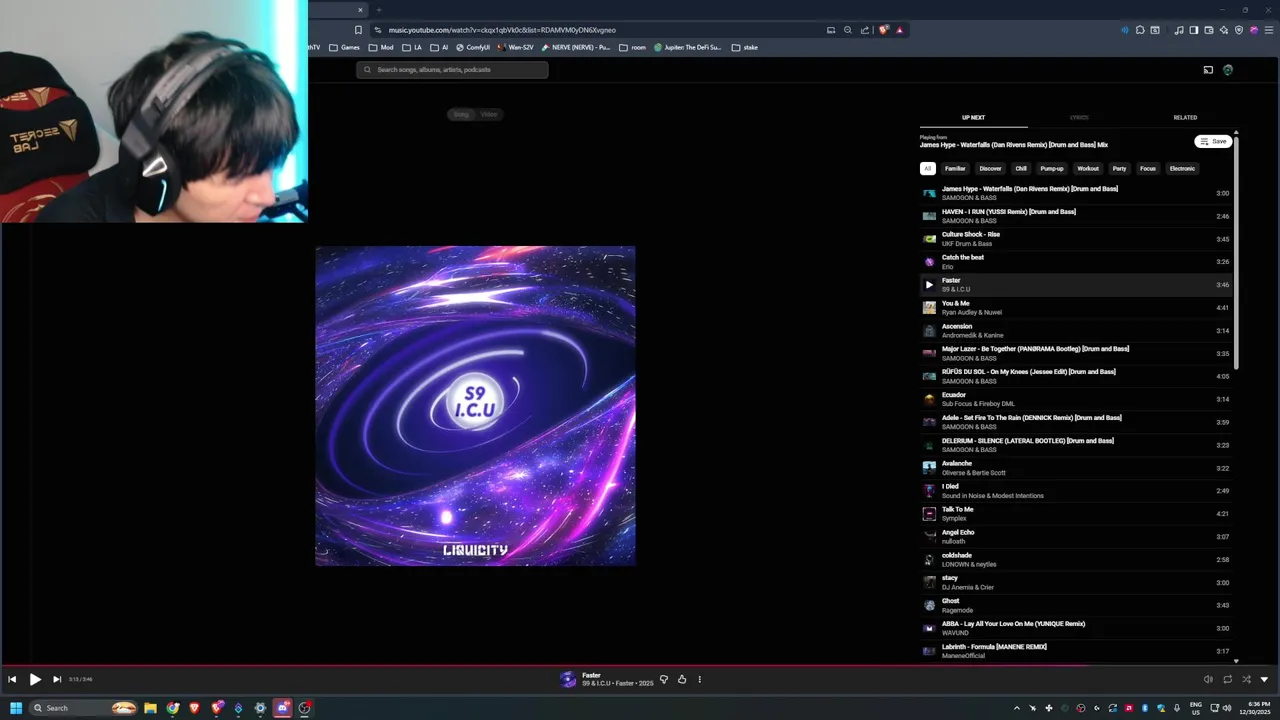
Task: Switch to Song view toggle
Action: [461, 114]
